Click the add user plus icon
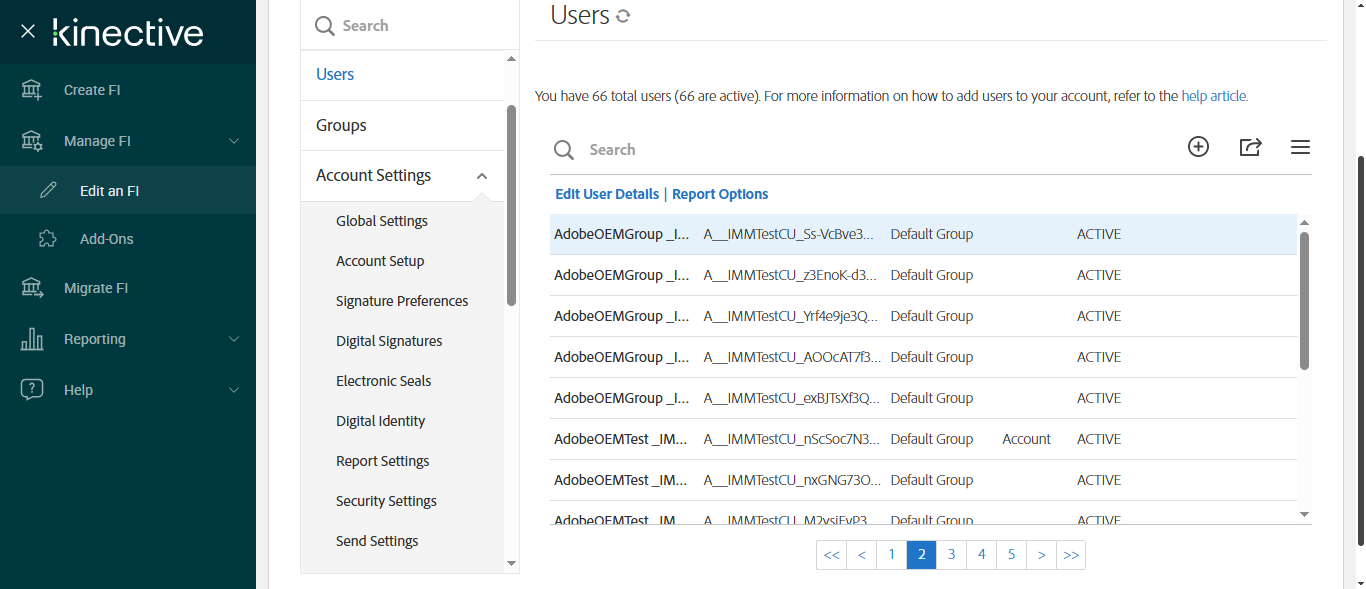The height and width of the screenshot is (589, 1366). point(1198,147)
